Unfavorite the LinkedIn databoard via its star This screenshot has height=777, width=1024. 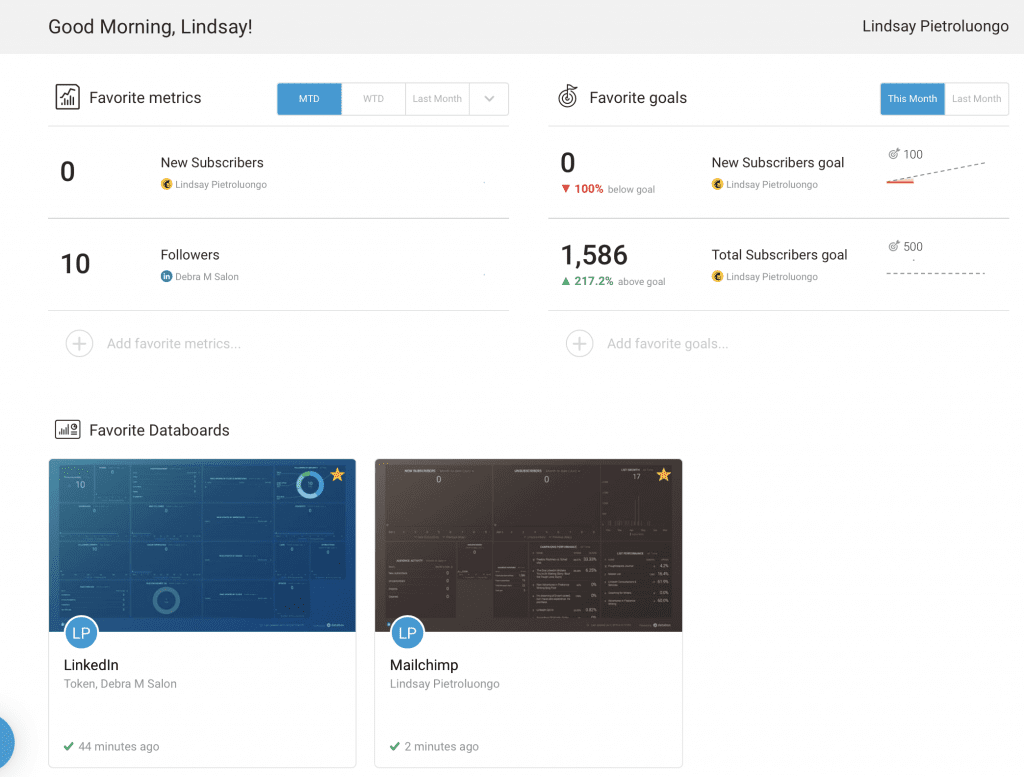(337, 475)
